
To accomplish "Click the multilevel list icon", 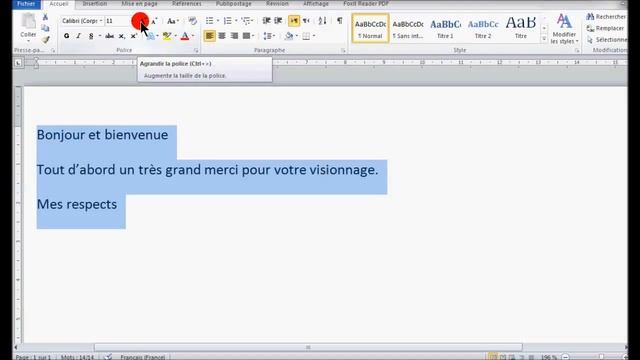I will pyautogui.click(x=246, y=21).
